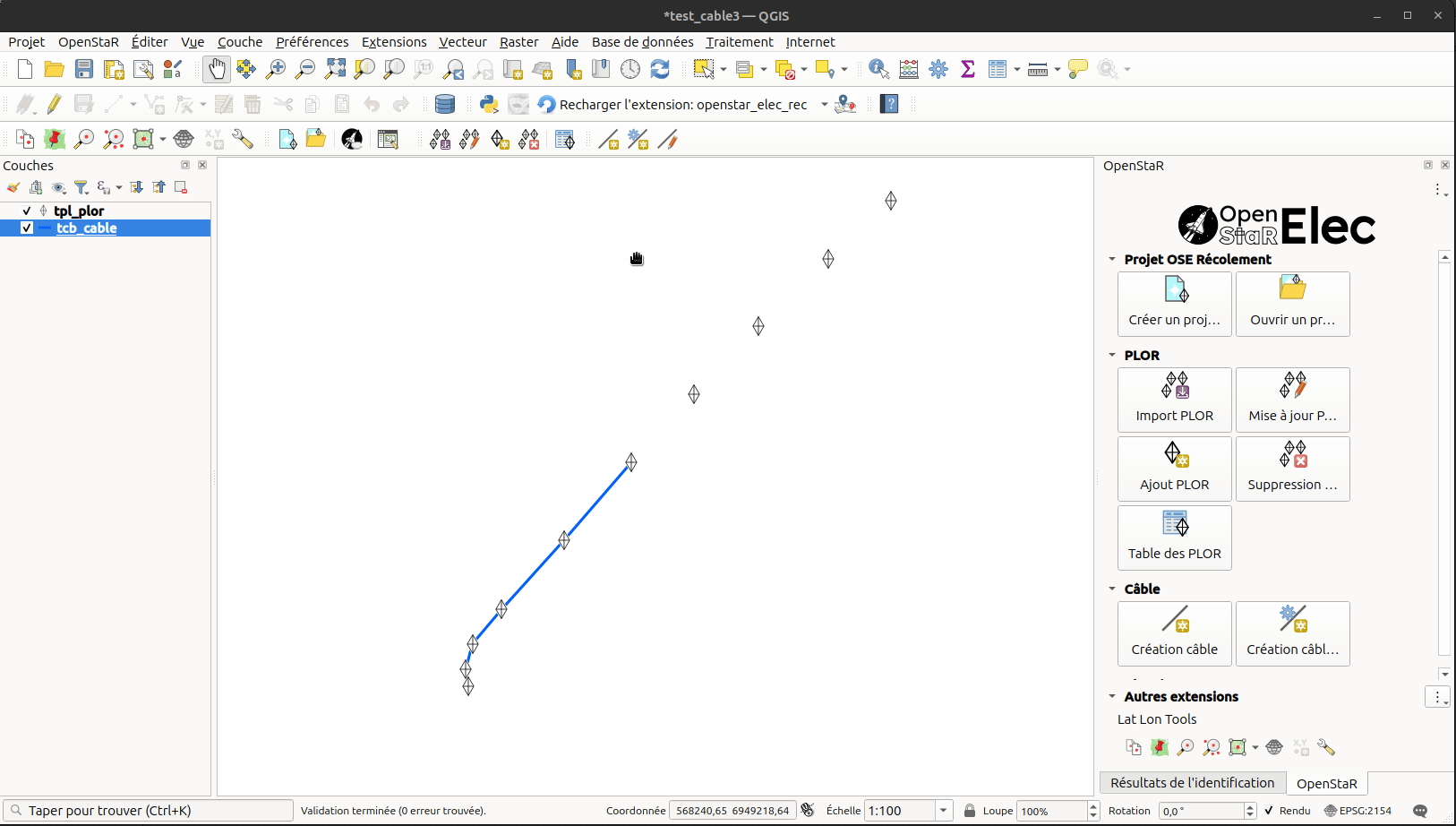Click the Refresh map icon
The width and height of the screenshot is (1456, 826).
(660, 69)
